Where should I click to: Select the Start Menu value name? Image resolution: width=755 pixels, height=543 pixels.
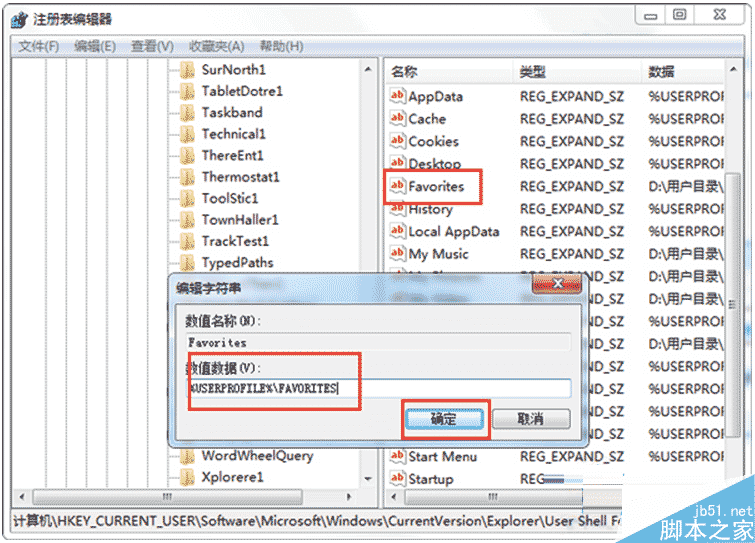[x=443, y=456]
